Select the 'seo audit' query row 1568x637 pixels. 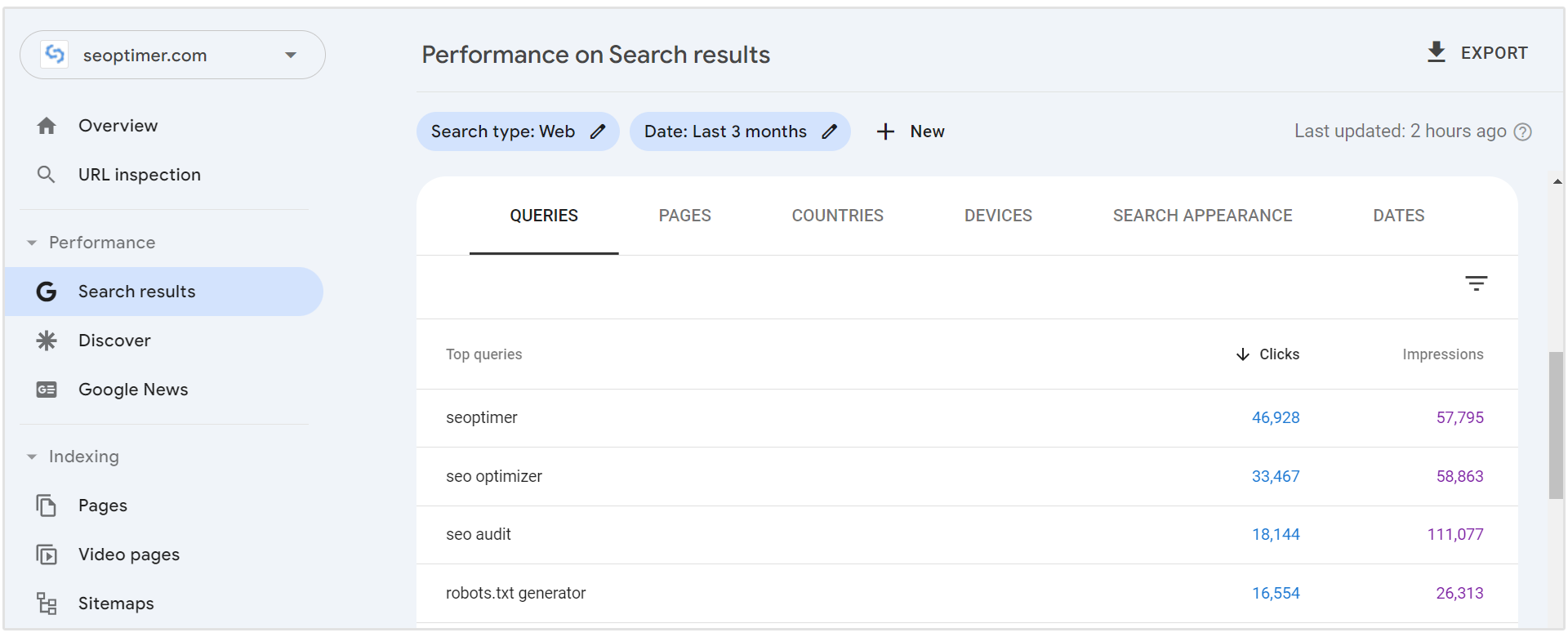479,535
